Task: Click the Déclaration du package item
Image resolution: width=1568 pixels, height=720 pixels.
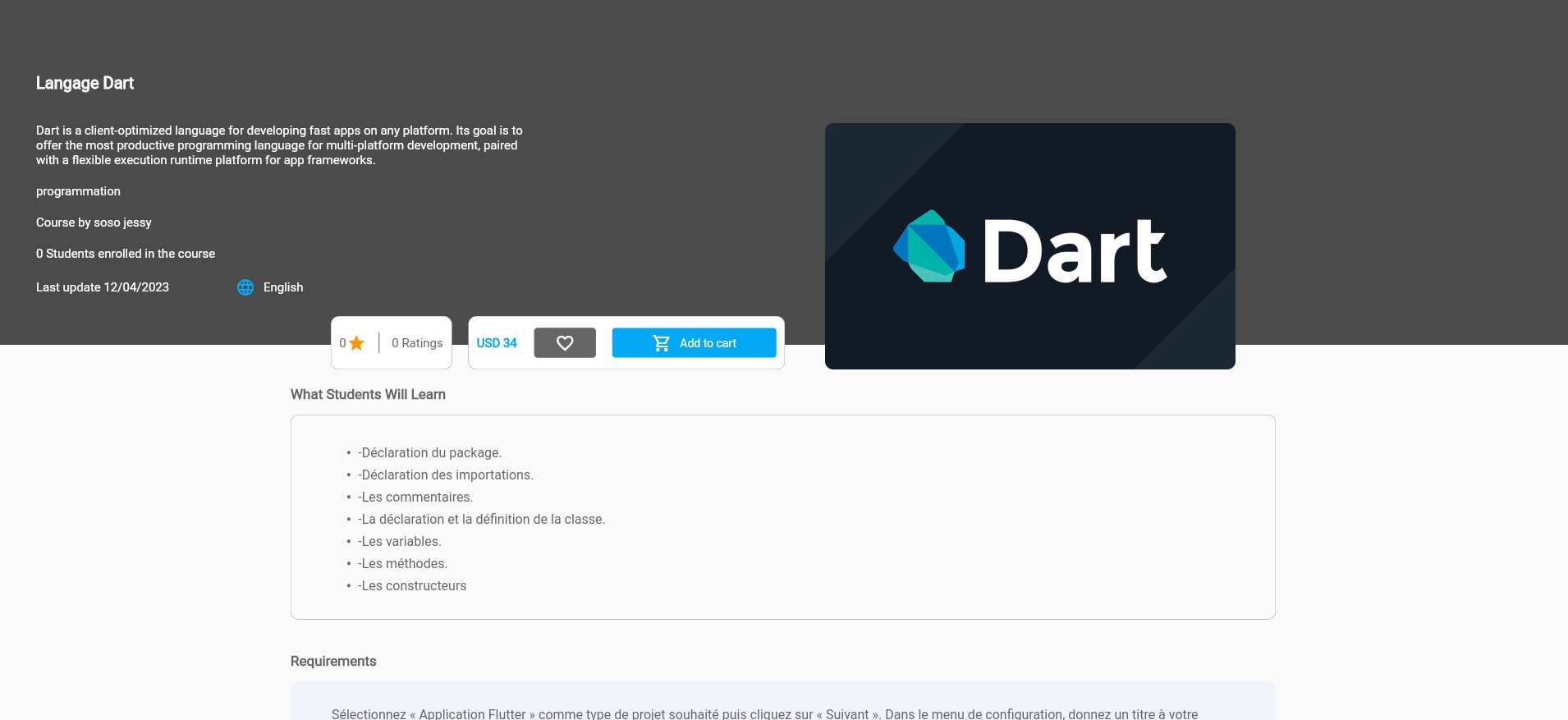Action: (429, 453)
